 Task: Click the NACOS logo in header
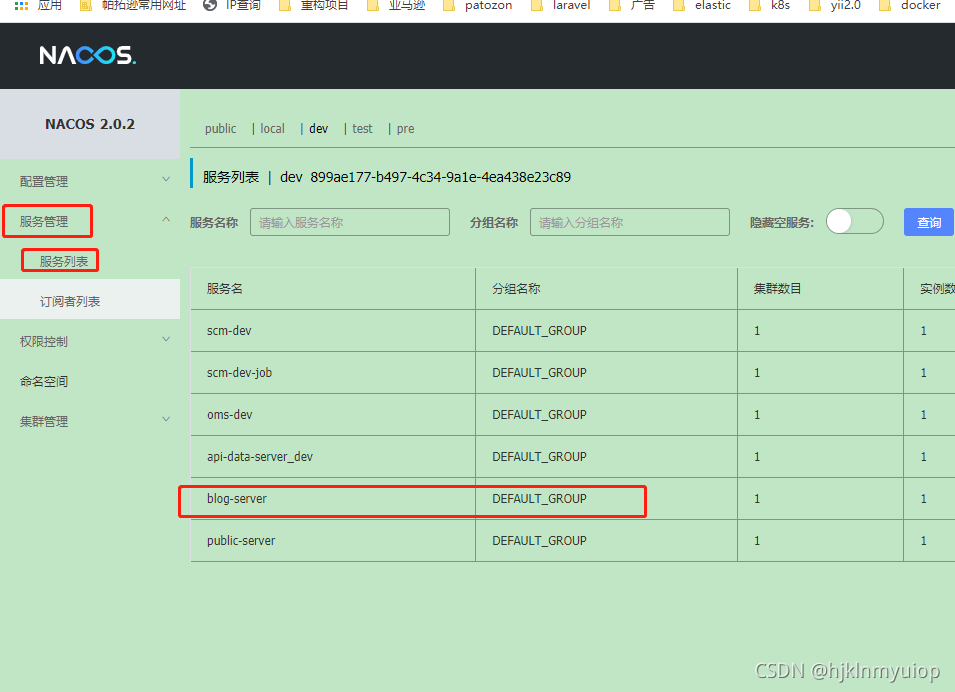(x=88, y=55)
